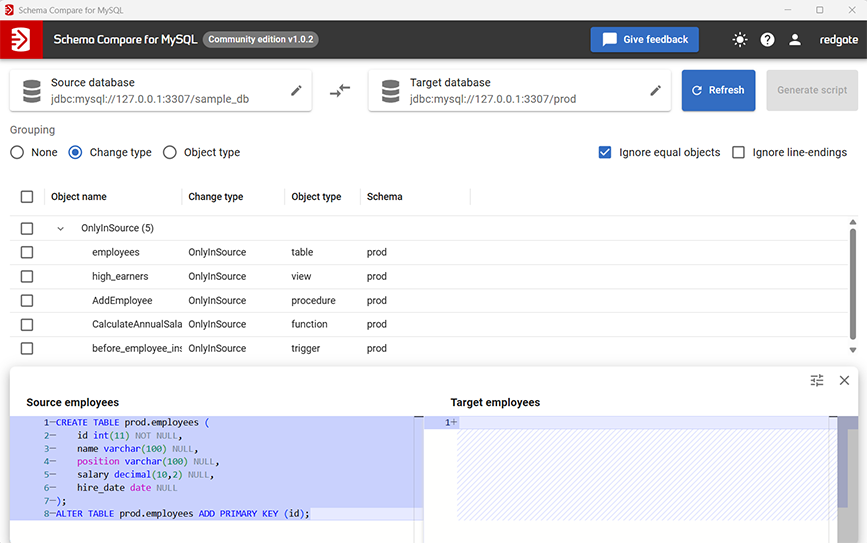Edit the source database connection pencil
This screenshot has height=543, width=867.
click(x=296, y=91)
